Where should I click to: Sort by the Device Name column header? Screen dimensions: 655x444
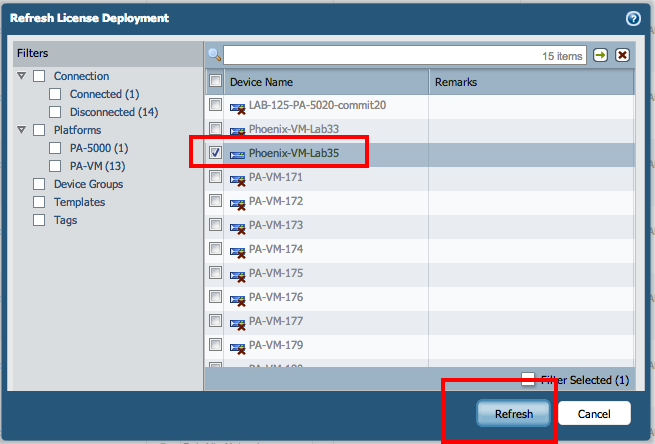(326, 82)
